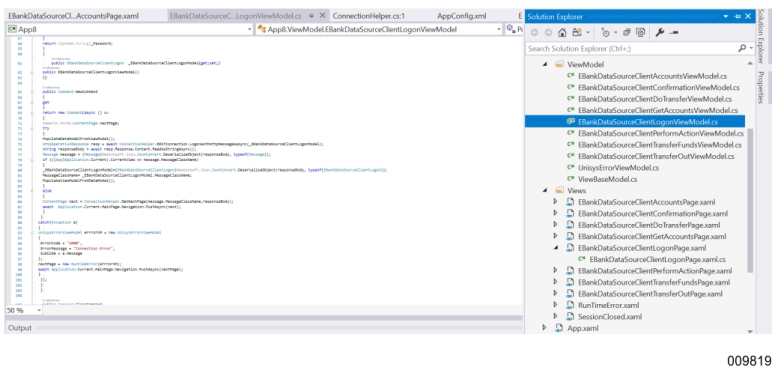
Task: Select the ViewModel folder icon
Action: pyautogui.click(x=559, y=64)
